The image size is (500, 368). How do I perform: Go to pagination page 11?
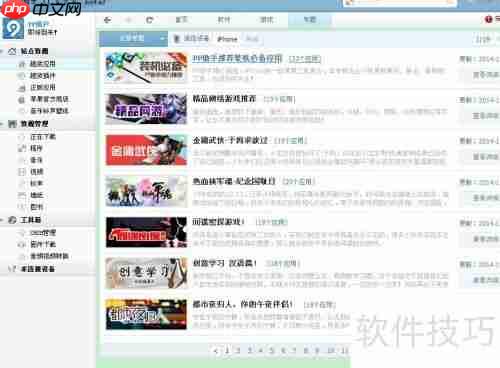(x=345, y=350)
